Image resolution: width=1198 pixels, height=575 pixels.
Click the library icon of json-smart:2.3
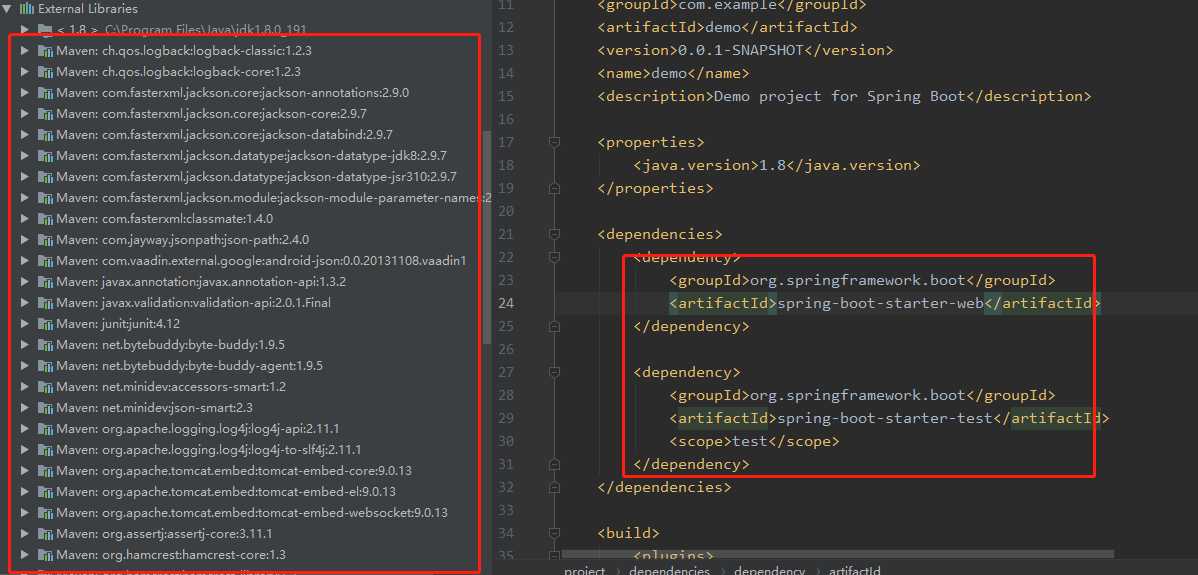tap(46, 408)
